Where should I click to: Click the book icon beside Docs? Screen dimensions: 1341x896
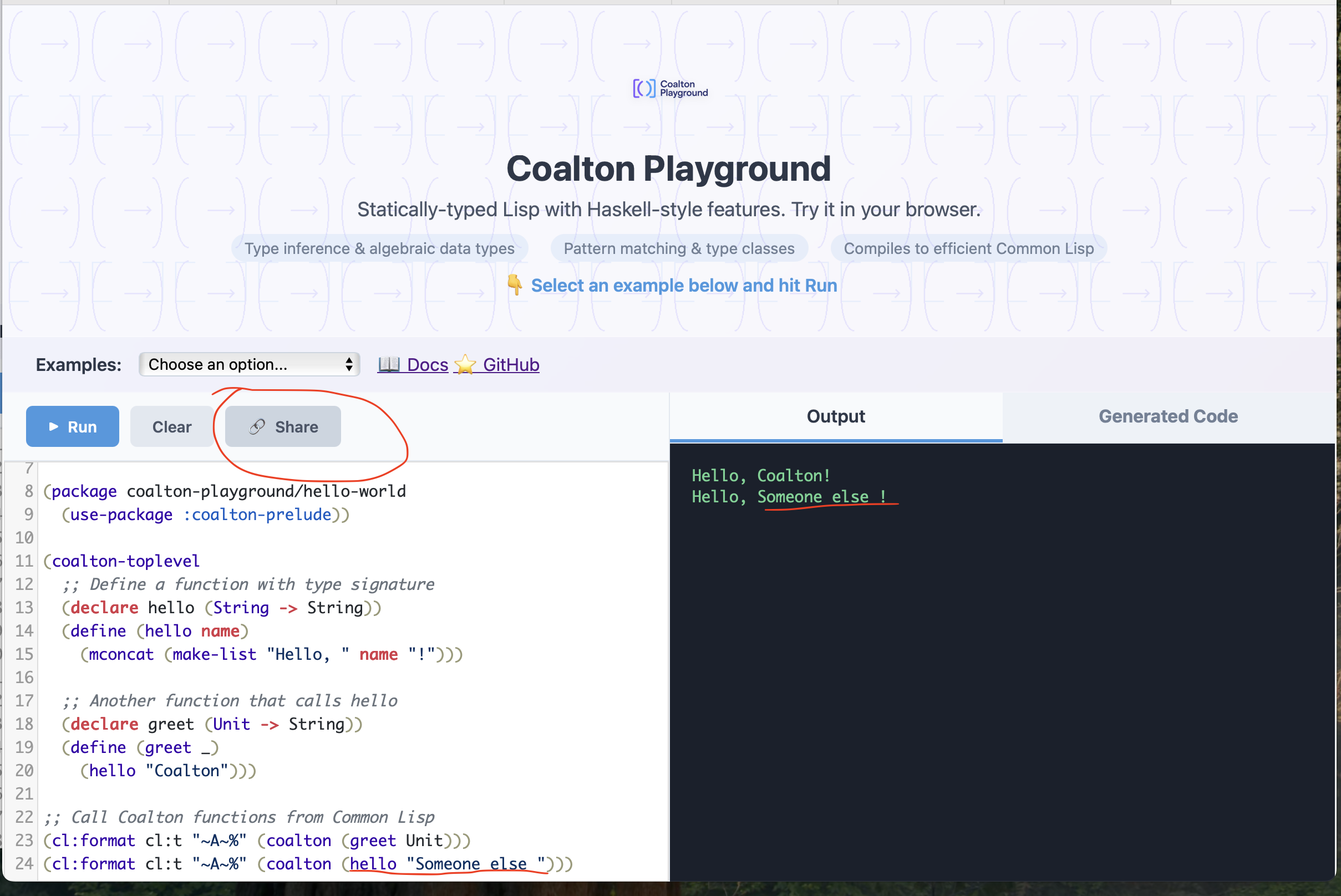[389, 364]
